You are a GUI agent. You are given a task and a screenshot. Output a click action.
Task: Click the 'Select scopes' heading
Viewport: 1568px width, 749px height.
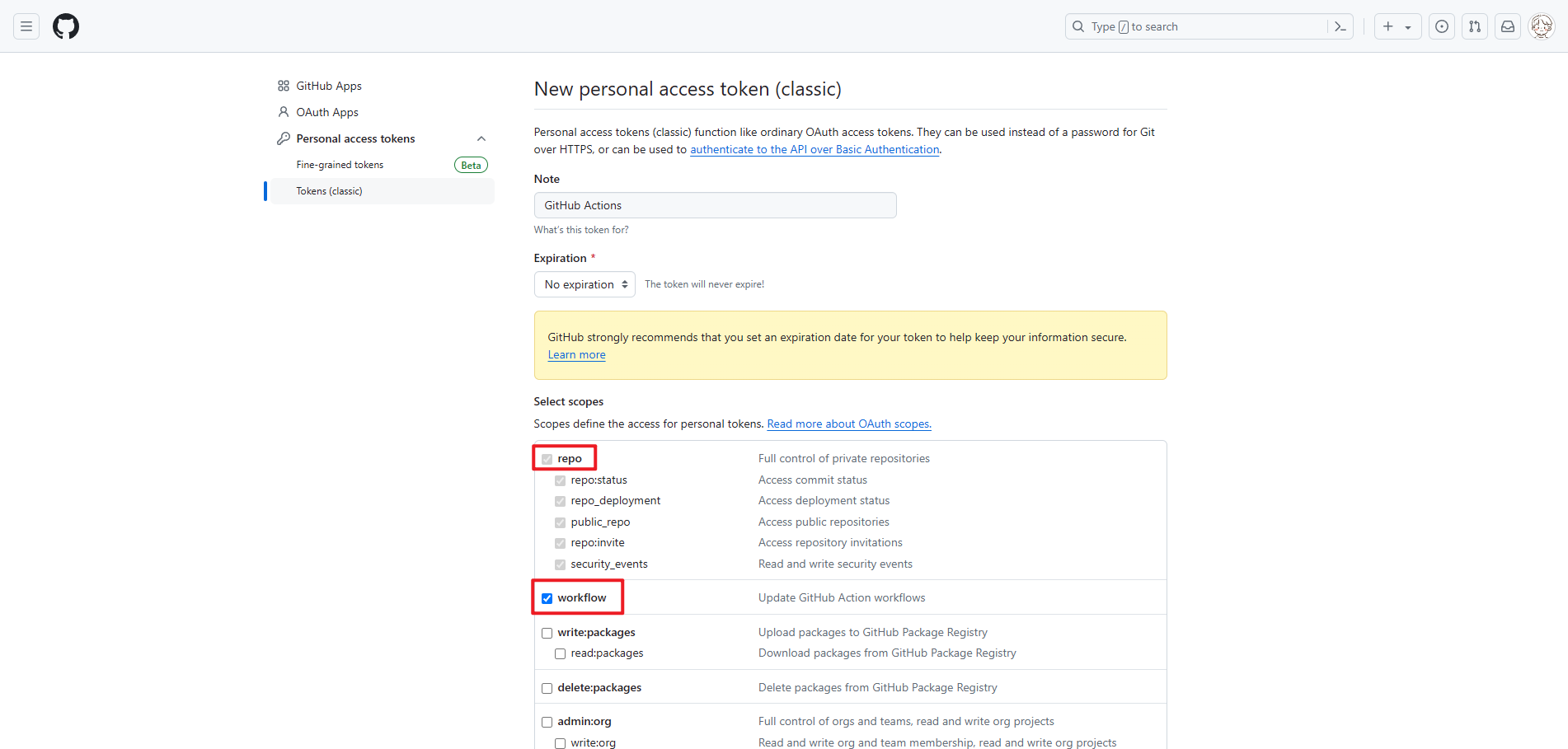pos(568,401)
